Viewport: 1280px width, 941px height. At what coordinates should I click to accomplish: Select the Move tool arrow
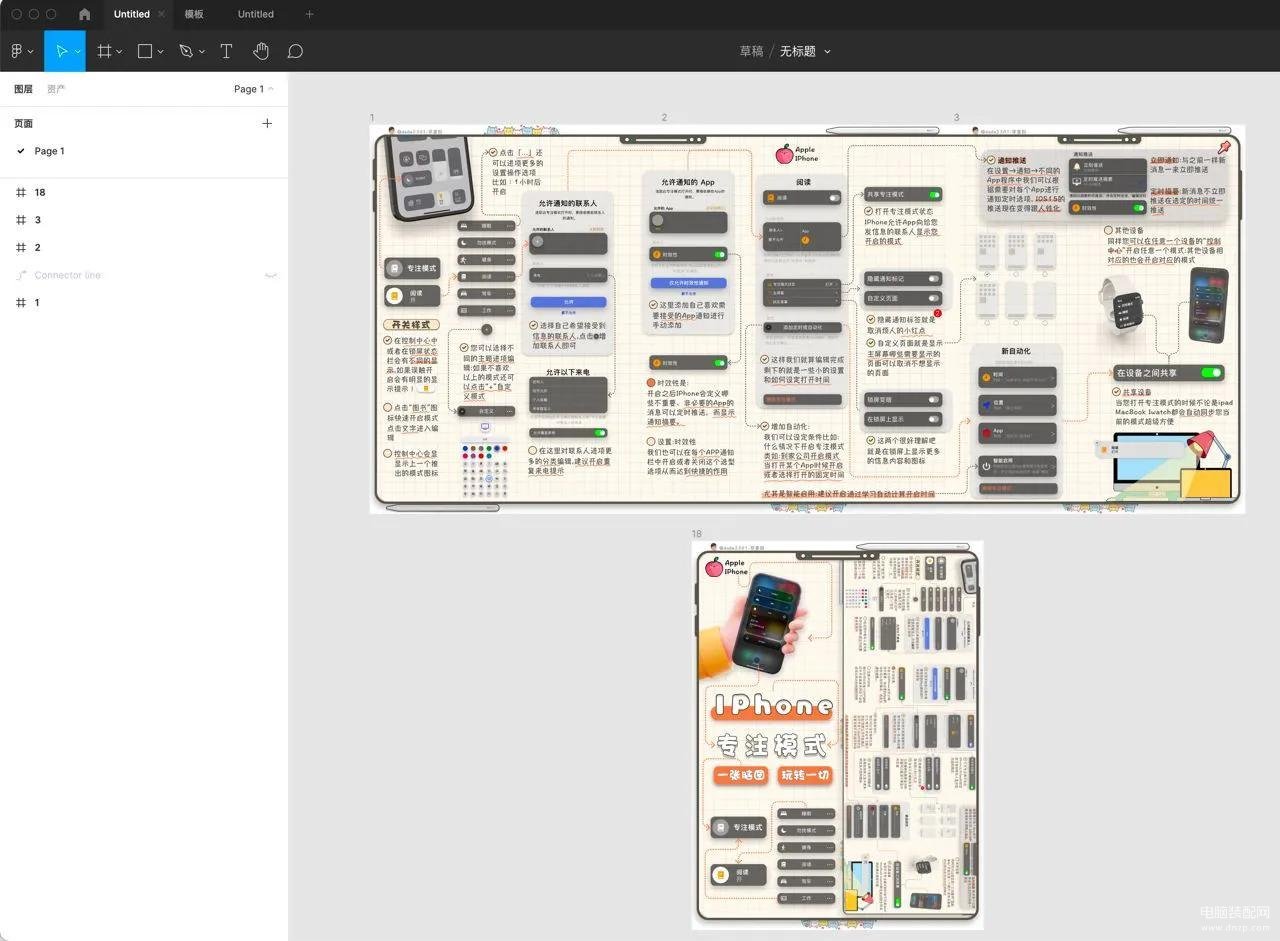tap(61, 51)
